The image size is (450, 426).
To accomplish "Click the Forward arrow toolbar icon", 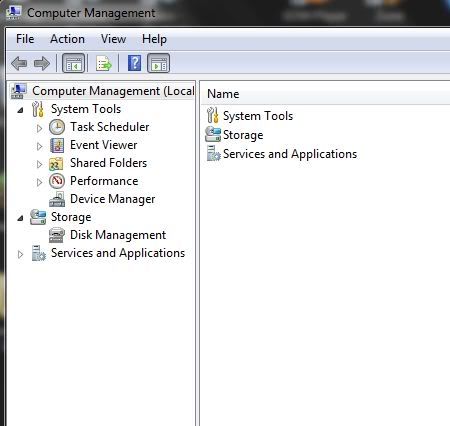I will tap(42, 63).
